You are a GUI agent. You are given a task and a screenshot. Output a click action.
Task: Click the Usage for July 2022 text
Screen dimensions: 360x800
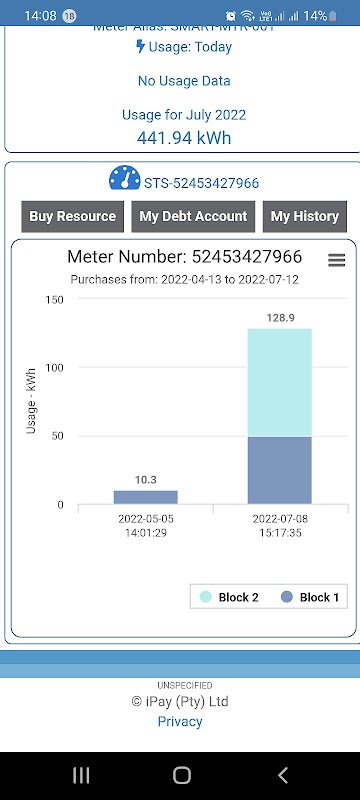click(184, 115)
